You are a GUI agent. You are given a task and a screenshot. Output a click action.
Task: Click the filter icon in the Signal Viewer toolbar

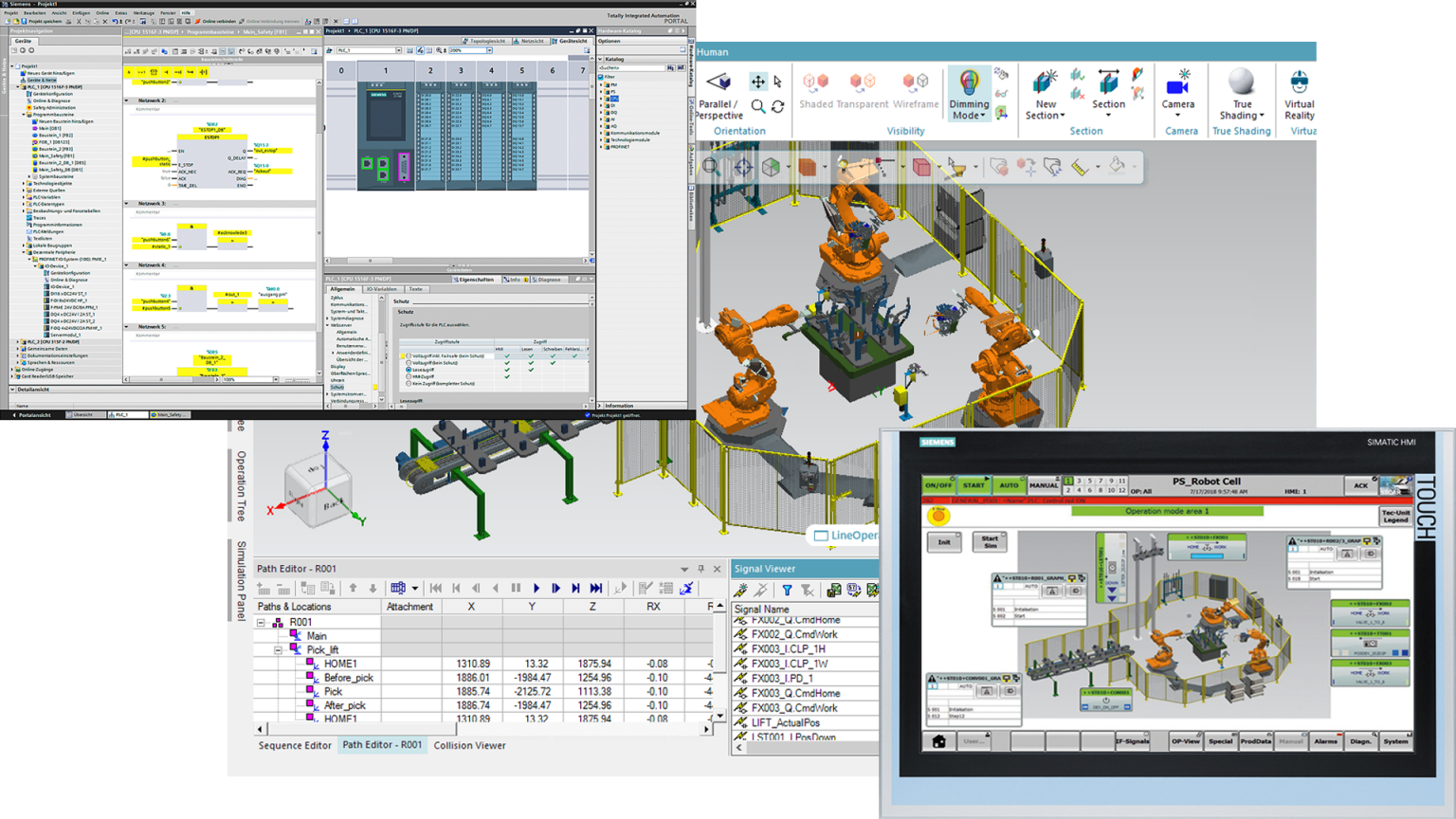coord(787,590)
